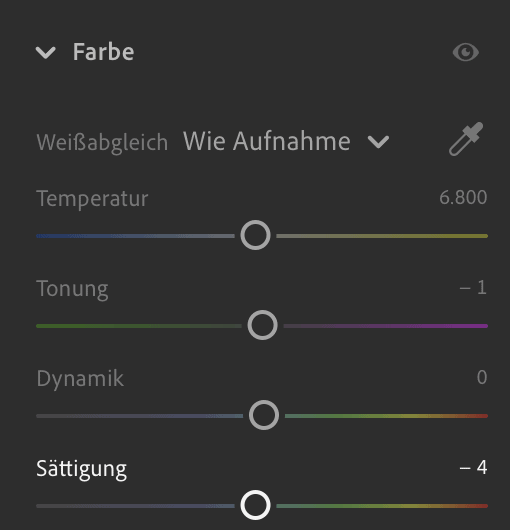Click the Sättigung value field

coord(473,468)
